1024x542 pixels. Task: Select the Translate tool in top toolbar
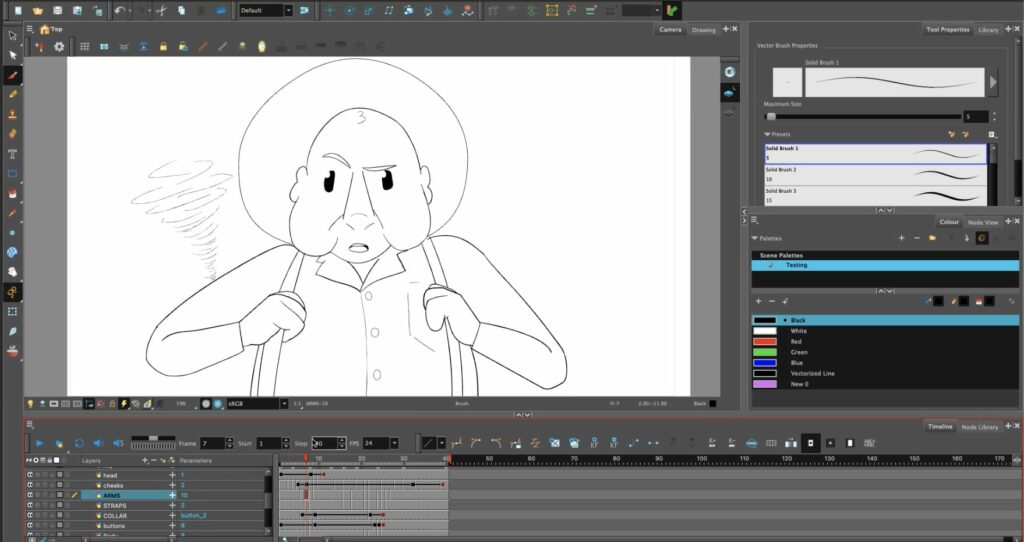[330, 10]
